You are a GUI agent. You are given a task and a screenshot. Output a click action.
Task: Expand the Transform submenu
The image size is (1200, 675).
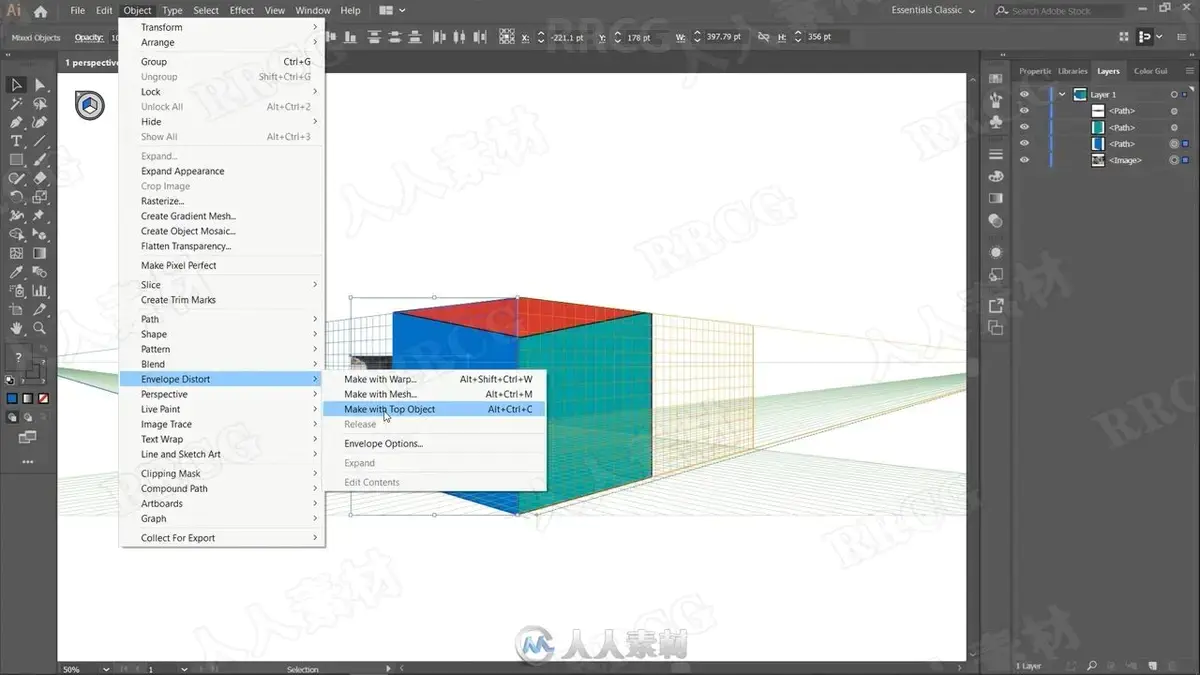[x=221, y=27]
